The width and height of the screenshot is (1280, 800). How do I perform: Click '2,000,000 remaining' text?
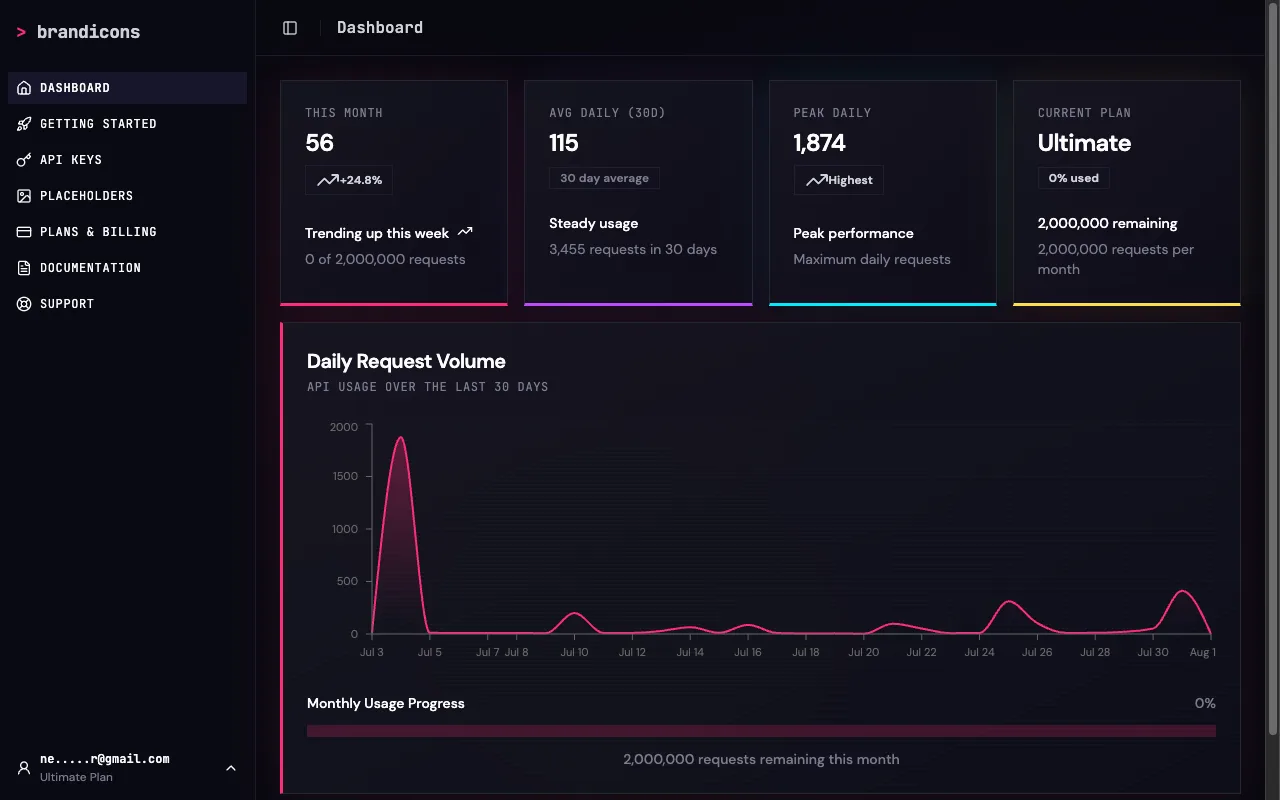pyautogui.click(x=1108, y=223)
